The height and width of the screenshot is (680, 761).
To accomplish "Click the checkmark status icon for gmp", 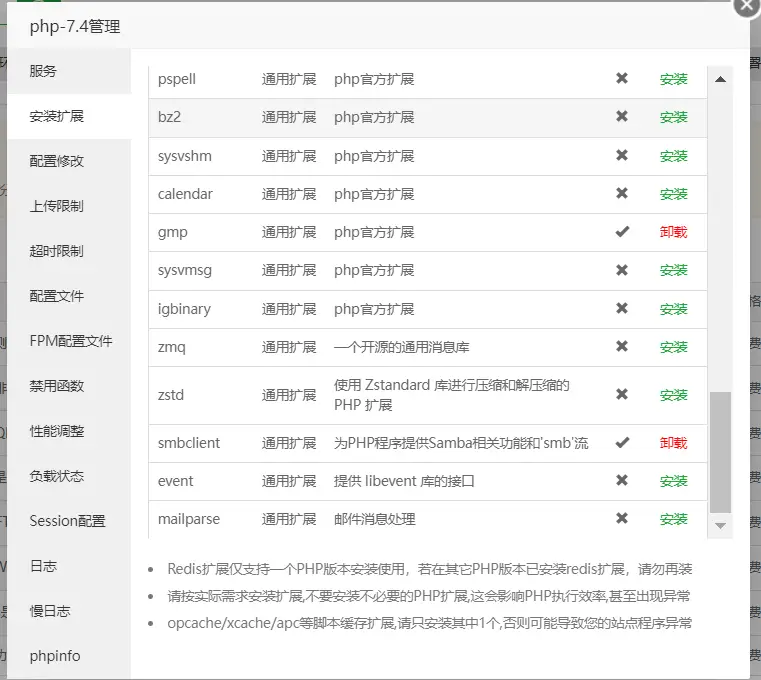I will [x=622, y=232].
